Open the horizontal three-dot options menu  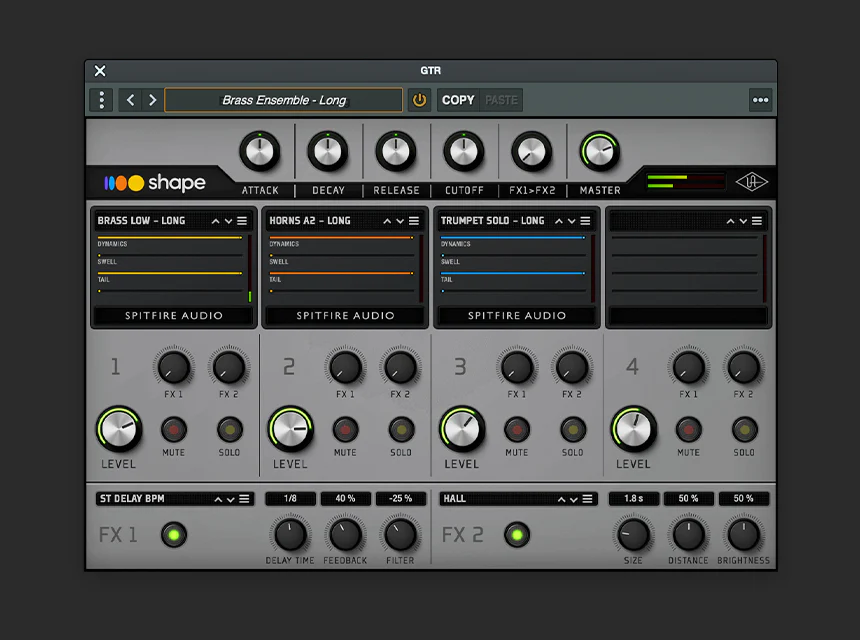(x=760, y=100)
